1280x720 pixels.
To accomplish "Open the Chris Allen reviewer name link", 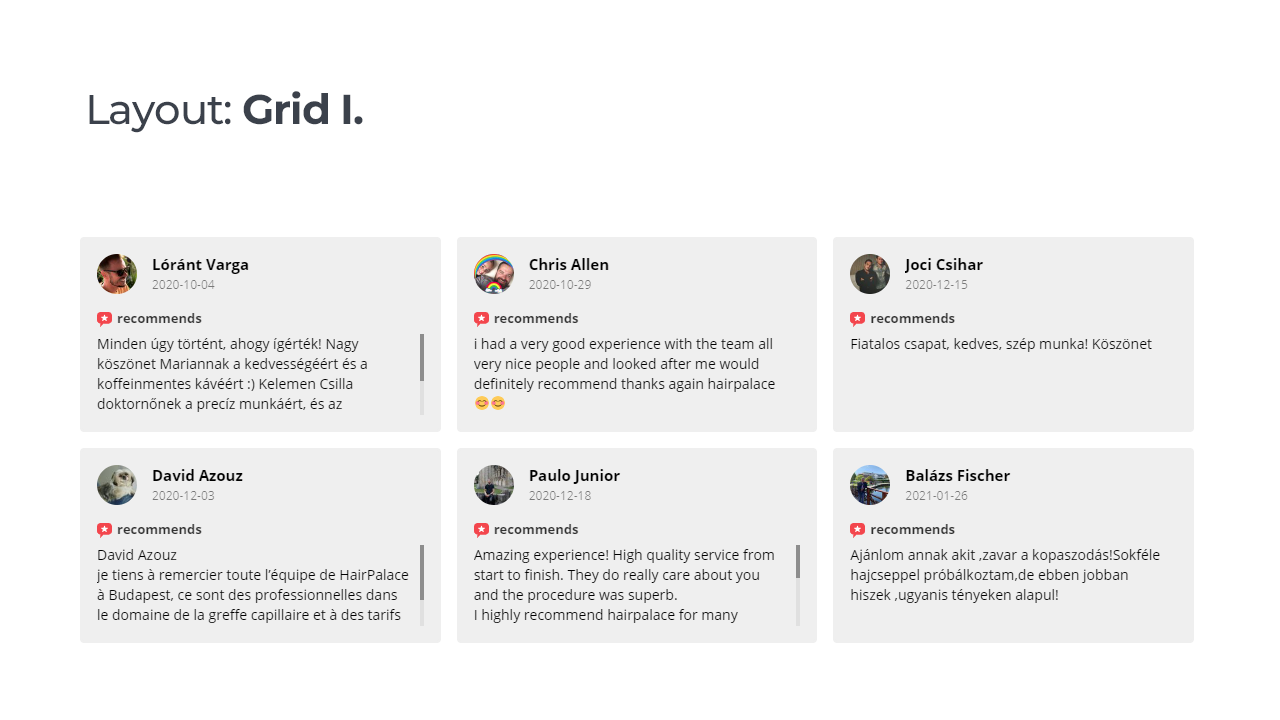I will click(x=569, y=265).
